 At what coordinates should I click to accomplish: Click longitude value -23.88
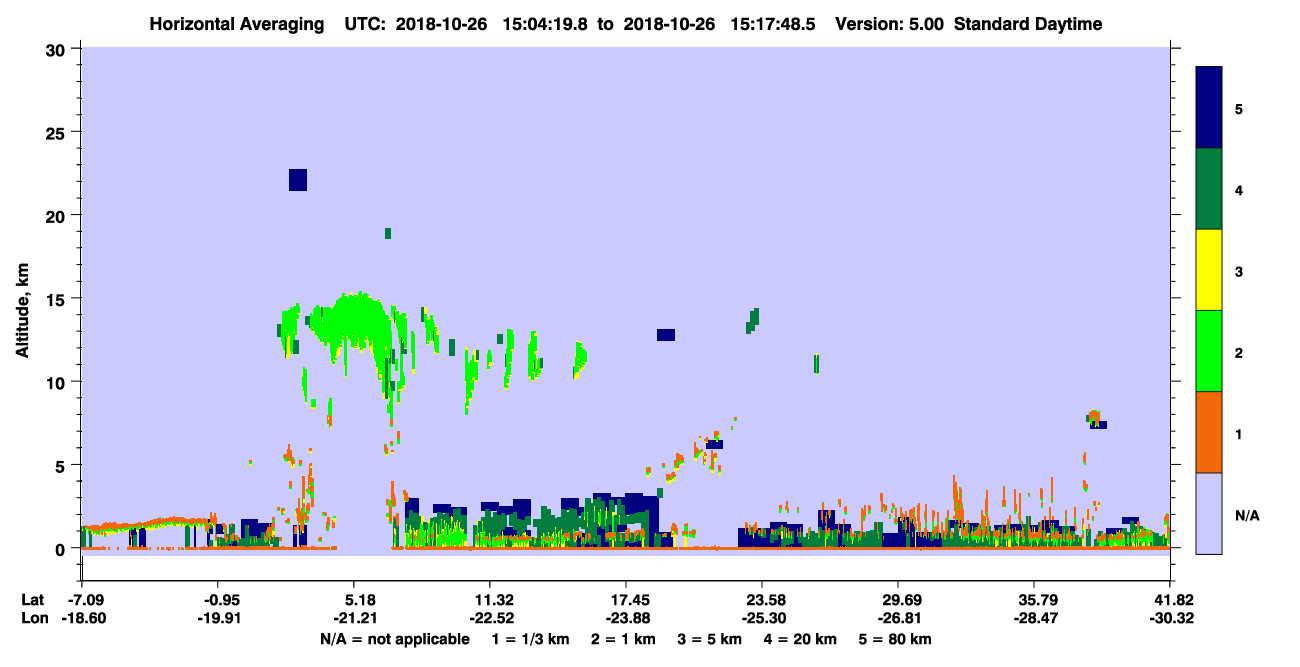[x=630, y=618]
